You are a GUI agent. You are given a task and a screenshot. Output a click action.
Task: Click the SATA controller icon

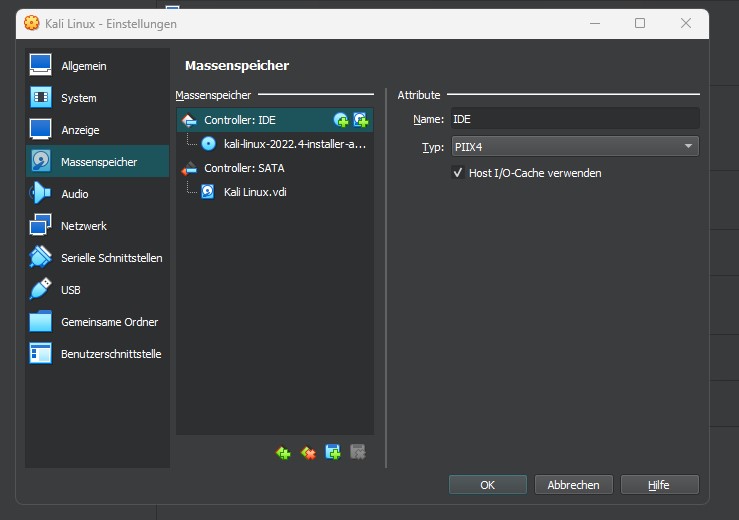click(189, 168)
